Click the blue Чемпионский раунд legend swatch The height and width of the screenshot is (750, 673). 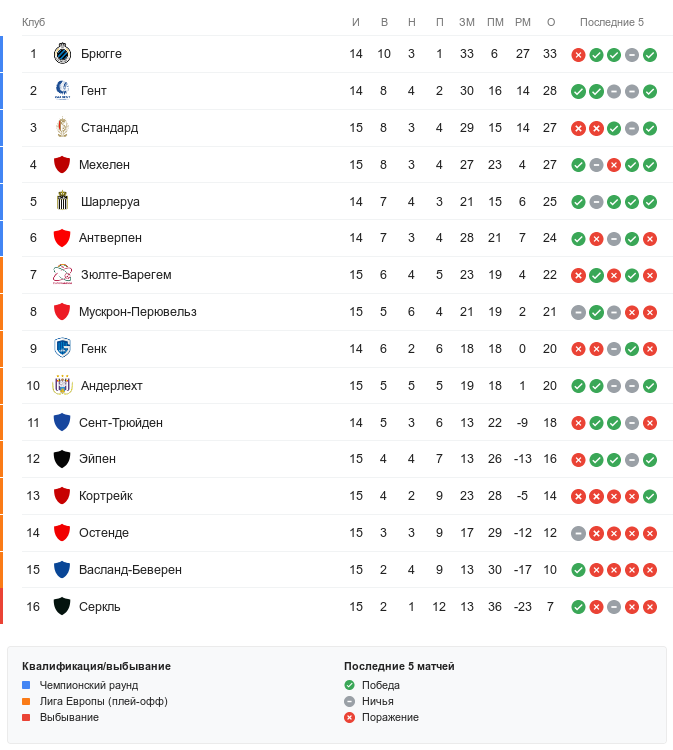27,685
